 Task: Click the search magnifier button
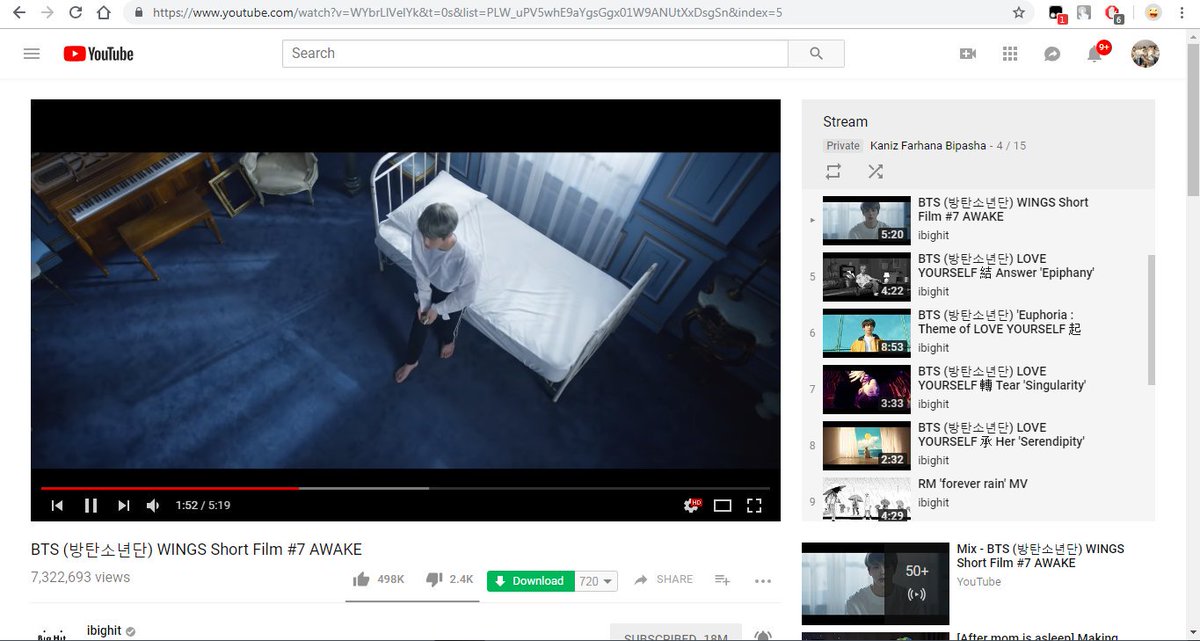[x=816, y=54]
